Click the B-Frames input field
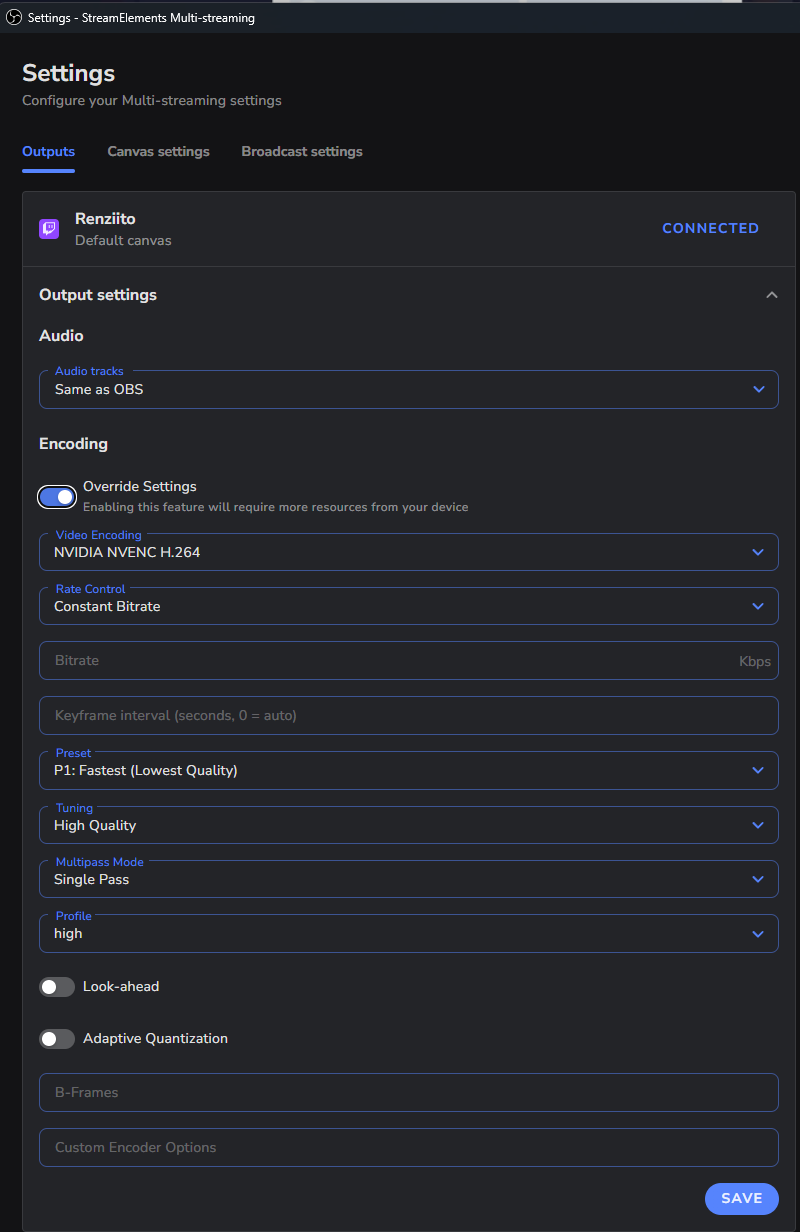This screenshot has width=800, height=1232. [x=409, y=1093]
